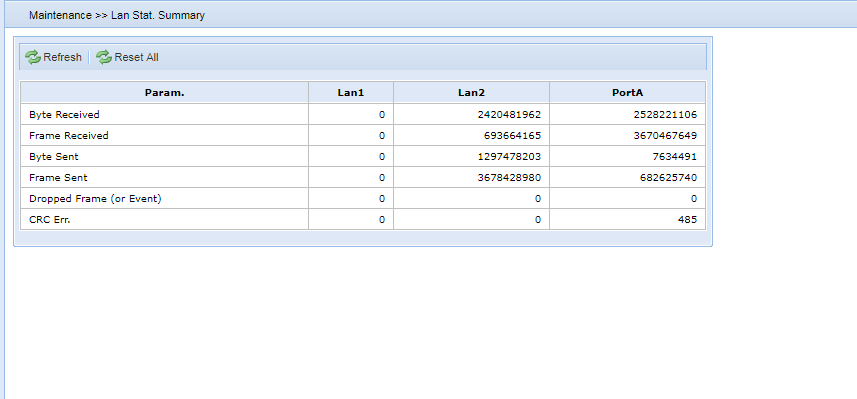This screenshot has width=857, height=399.
Task: Click the CRC Err. row label
Action: [x=50, y=219]
